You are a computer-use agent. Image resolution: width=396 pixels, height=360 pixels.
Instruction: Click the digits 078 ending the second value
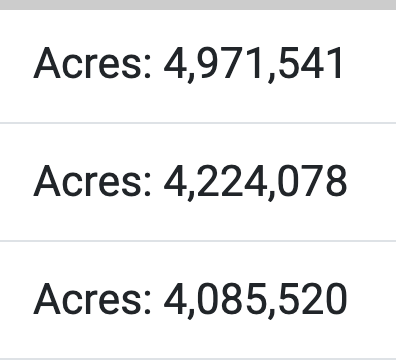[x=312, y=180]
